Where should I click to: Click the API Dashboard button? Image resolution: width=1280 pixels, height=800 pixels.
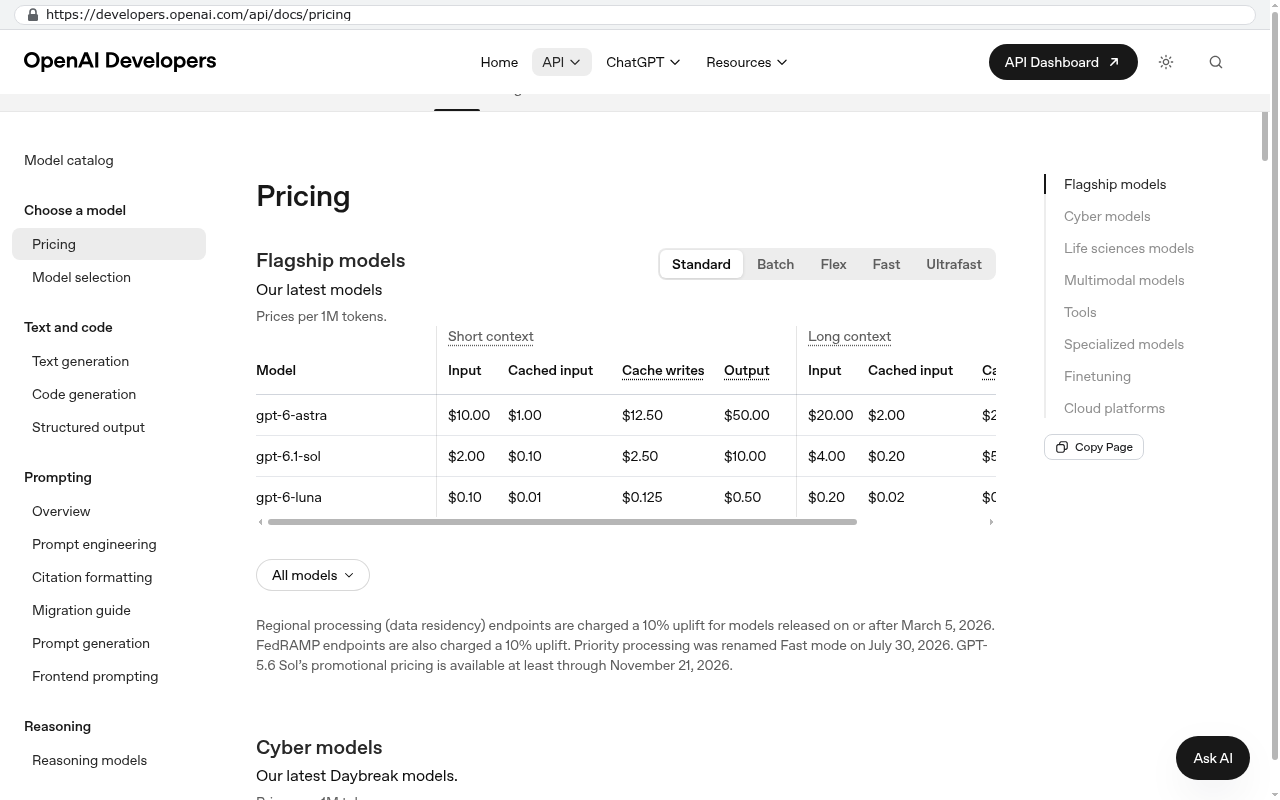pyautogui.click(x=1063, y=62)
